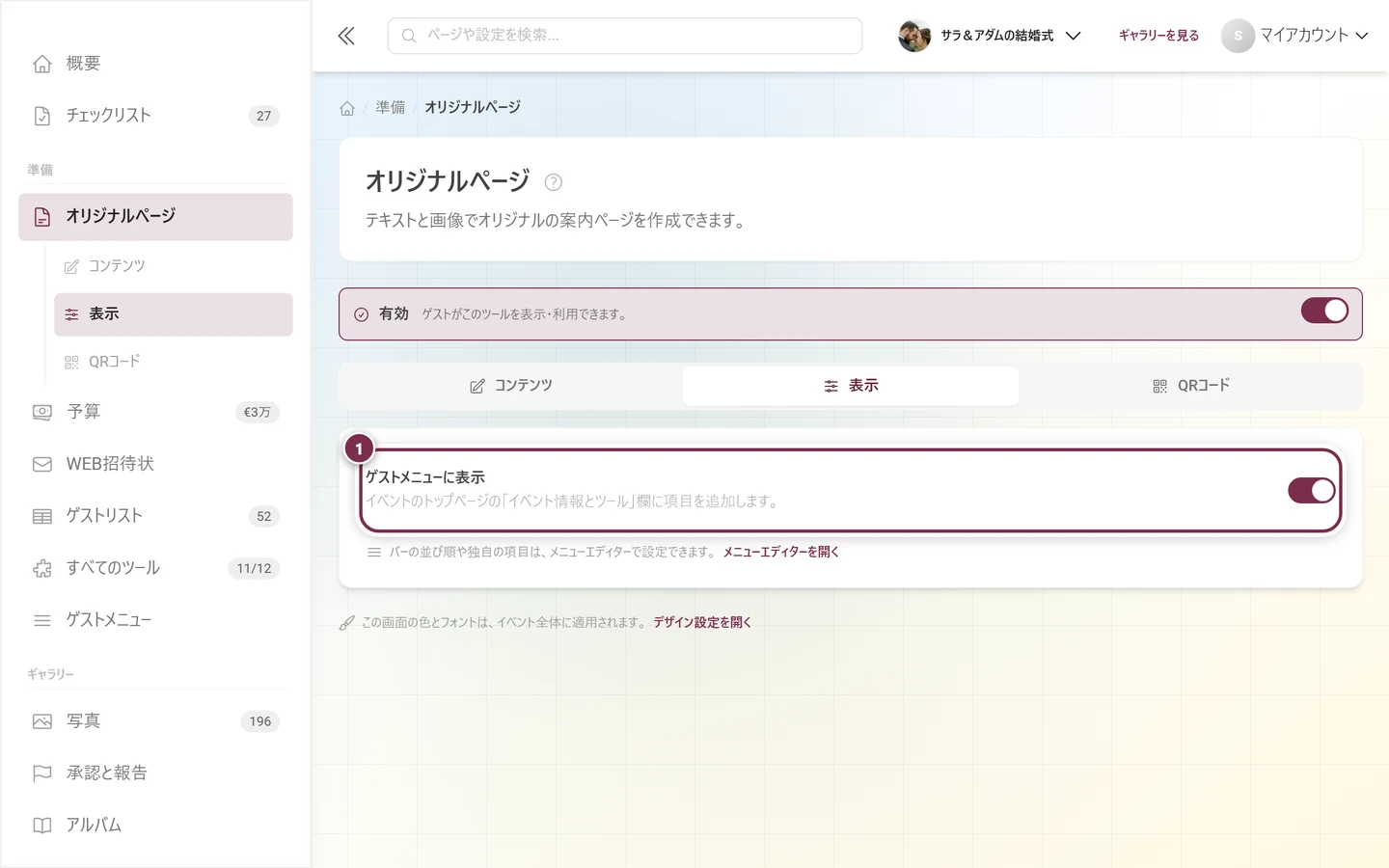Image resolution: width=1389 pixels, height=868 pixels.
Task: Click the pencil icon beside sidebar コンテンツ
Action: pyautogui.click(x=71, y=266)
